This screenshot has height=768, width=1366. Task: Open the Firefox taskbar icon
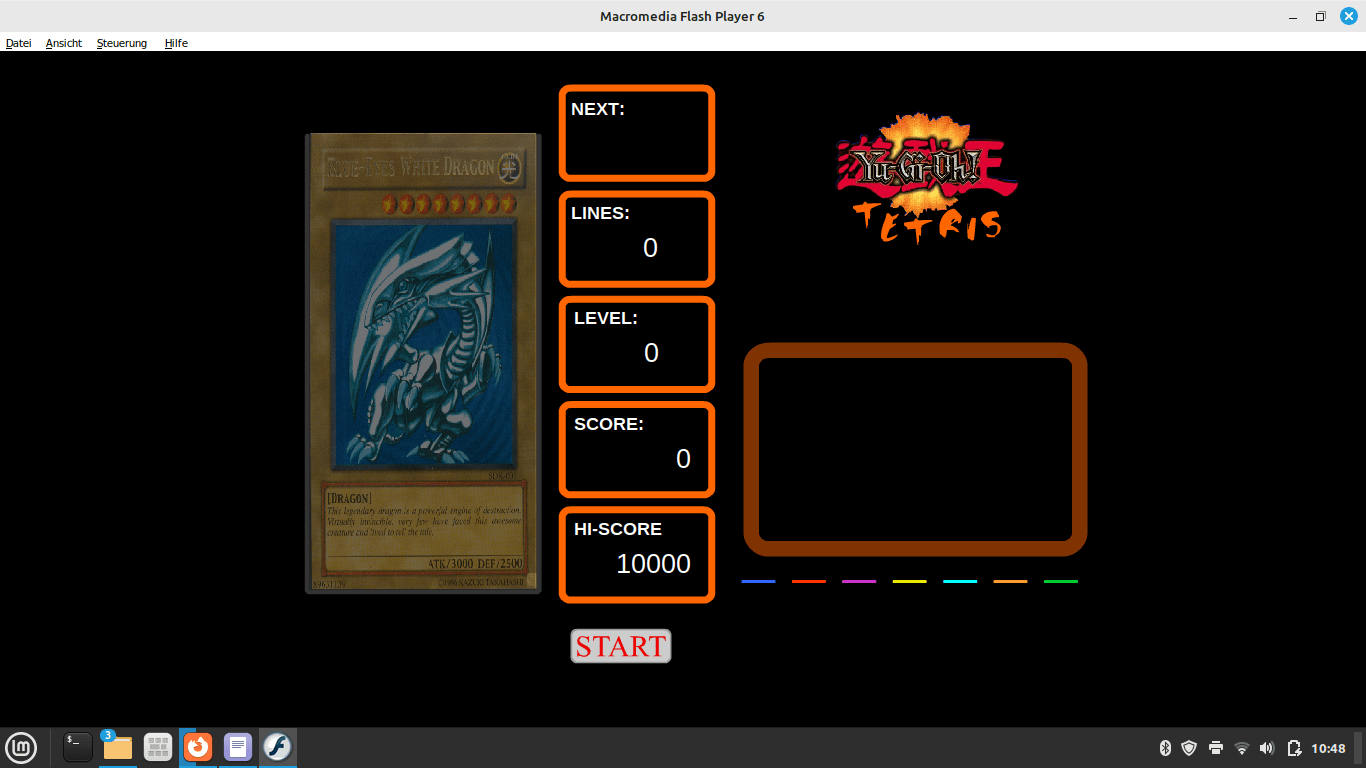point(198,747)
